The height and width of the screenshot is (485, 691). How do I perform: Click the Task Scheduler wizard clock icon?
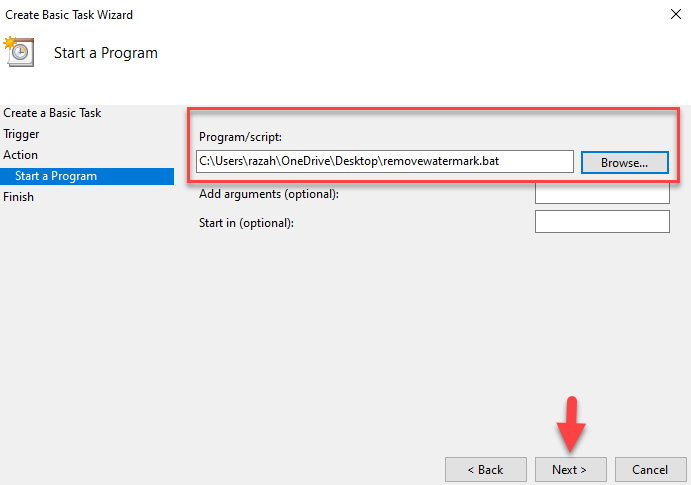19,52
